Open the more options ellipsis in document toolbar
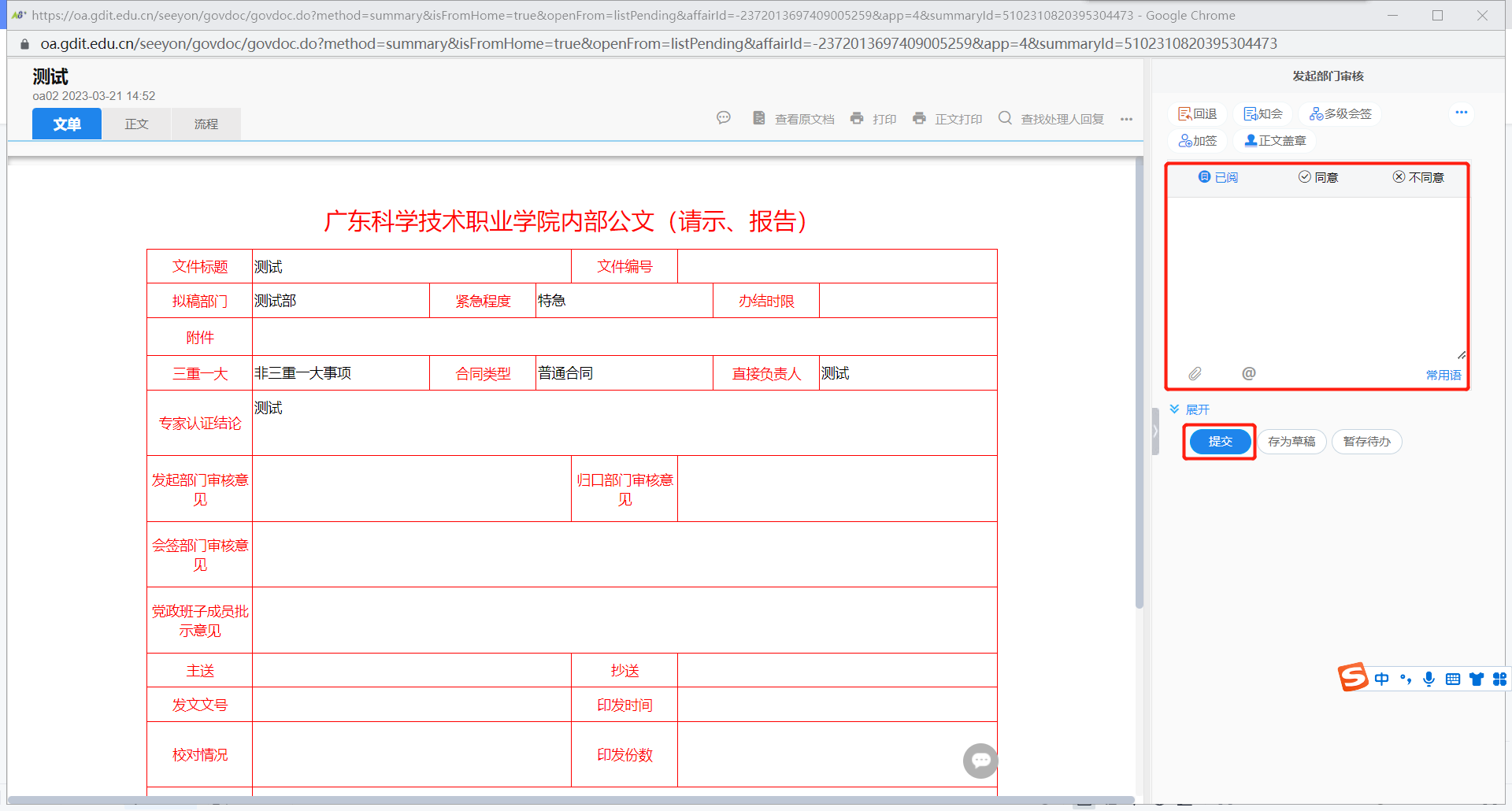Image resolution: width=1512 pixels, height=811 pixels. click(x=1127, y=120)
